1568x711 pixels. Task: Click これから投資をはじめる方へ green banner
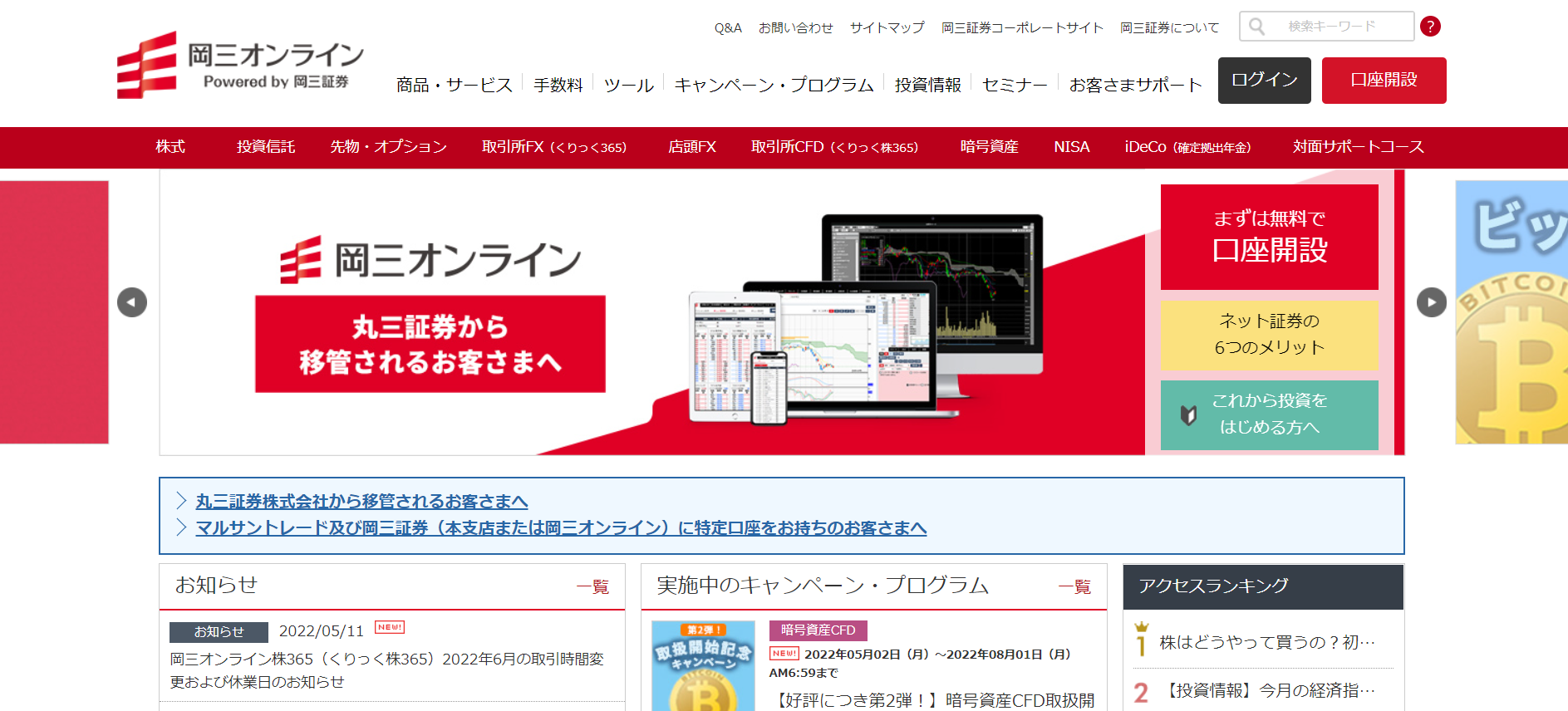pyautogui.click(x=1270, y=414)
